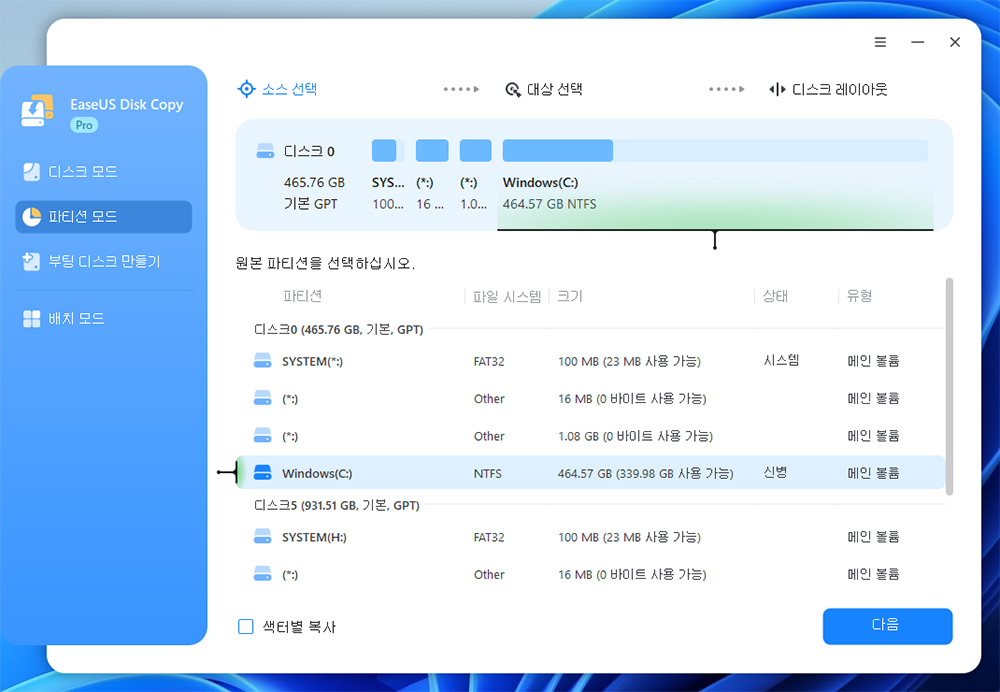Select the 16 MB (*:) row under 디스크5
1000x692 pixels.
(x=591, y=575)
